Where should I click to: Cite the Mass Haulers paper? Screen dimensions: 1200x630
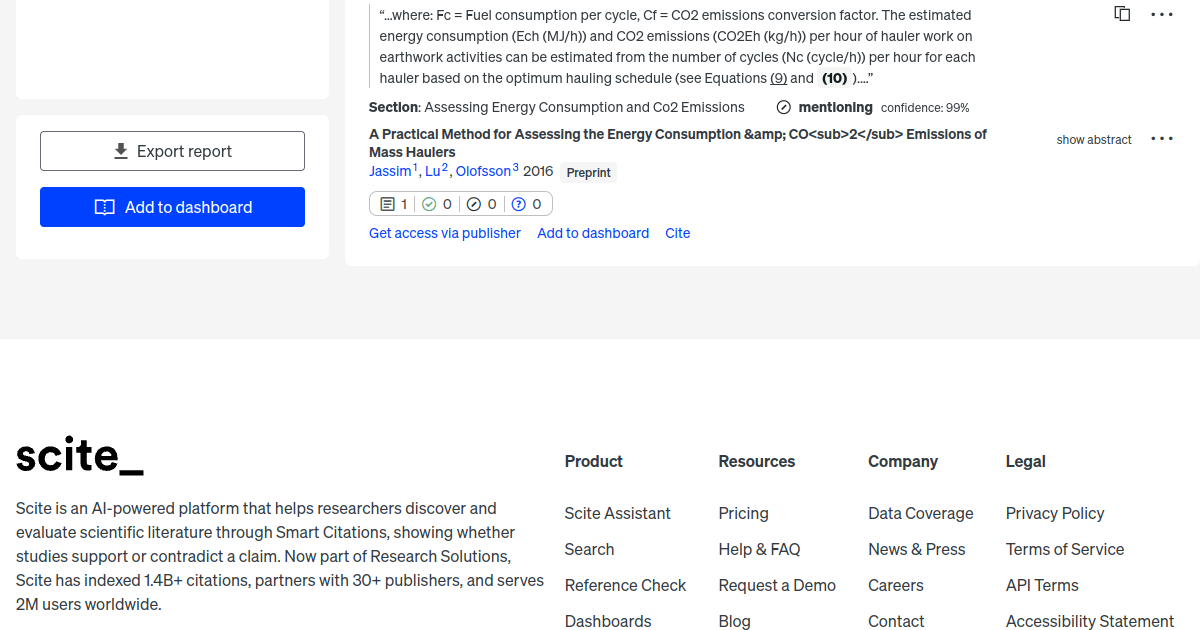click(677, 233)
